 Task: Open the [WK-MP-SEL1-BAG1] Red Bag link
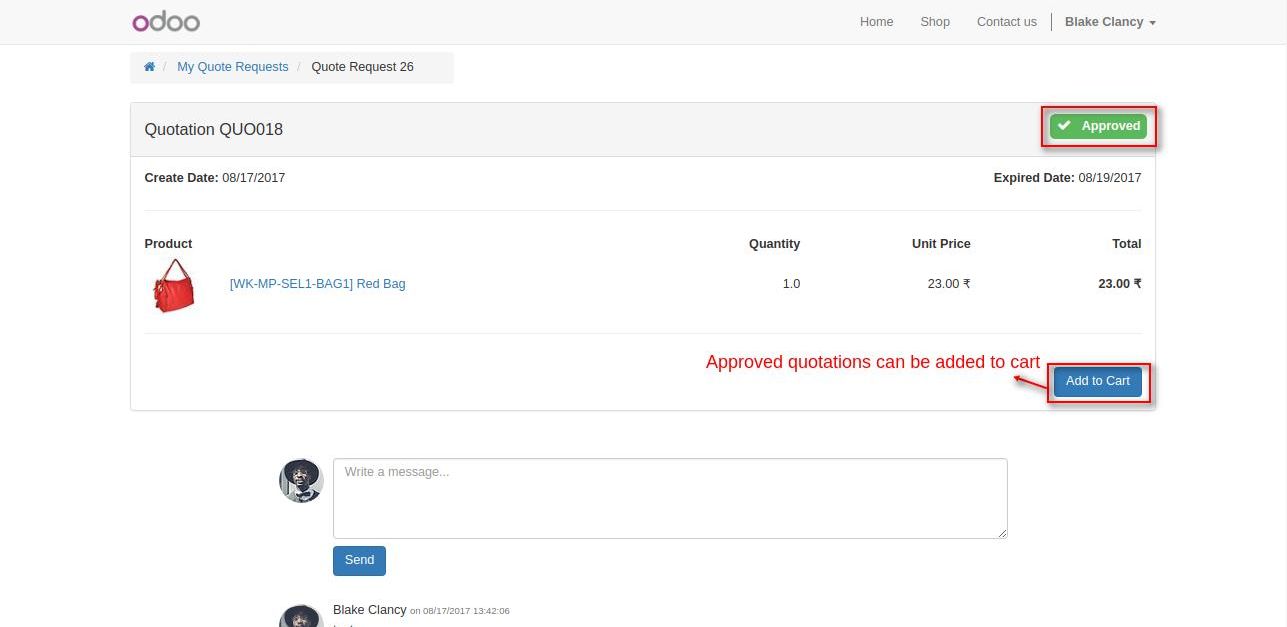click(317, 284)
